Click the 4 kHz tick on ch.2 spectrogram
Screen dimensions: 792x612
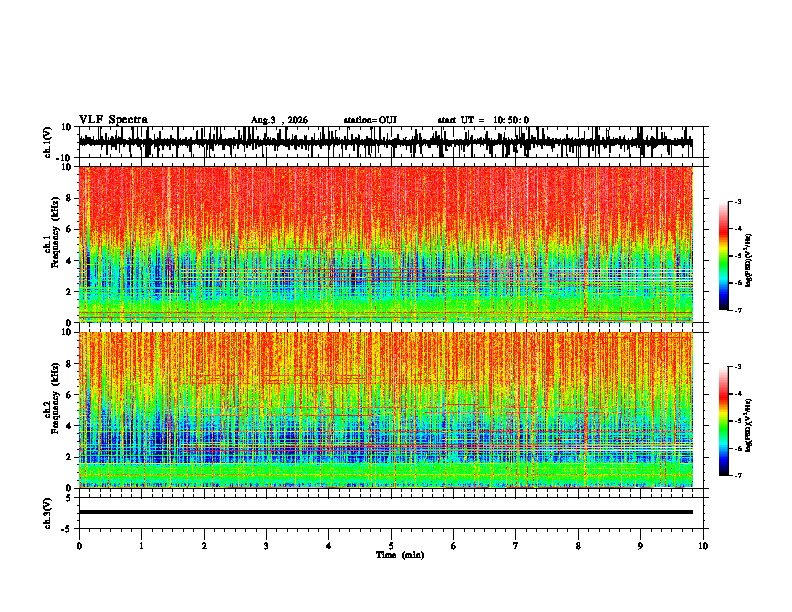coord(69,426)
